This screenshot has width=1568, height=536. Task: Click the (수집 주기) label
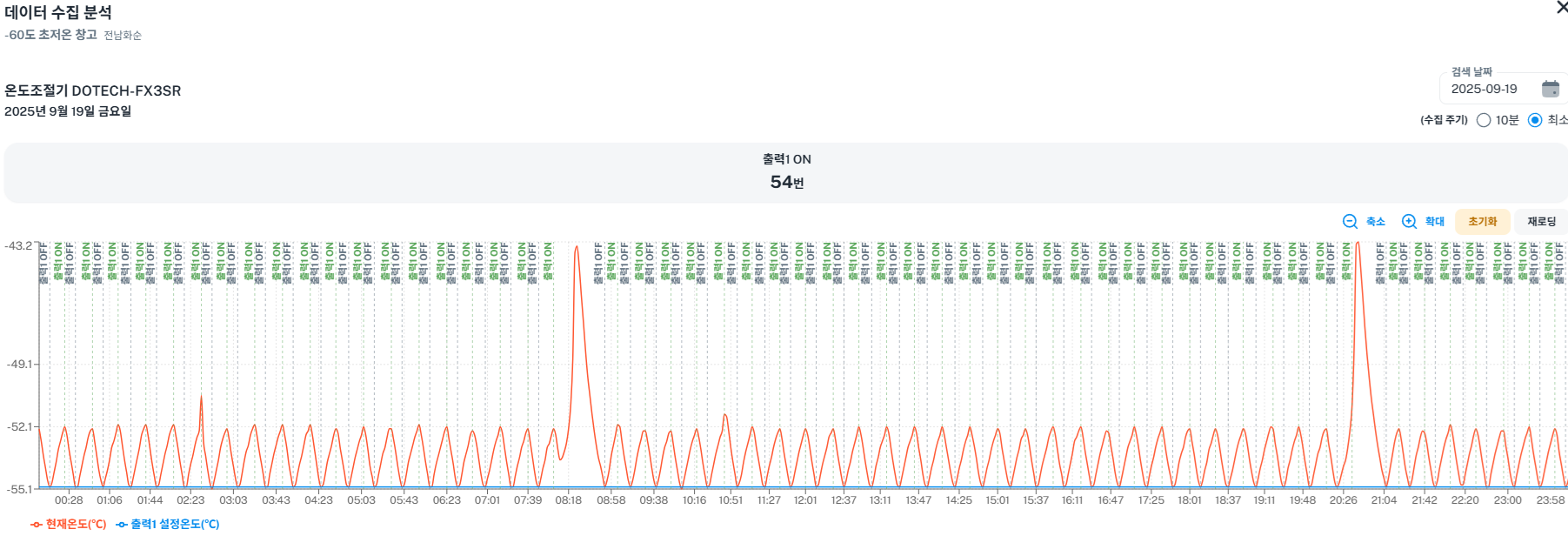1444,120
